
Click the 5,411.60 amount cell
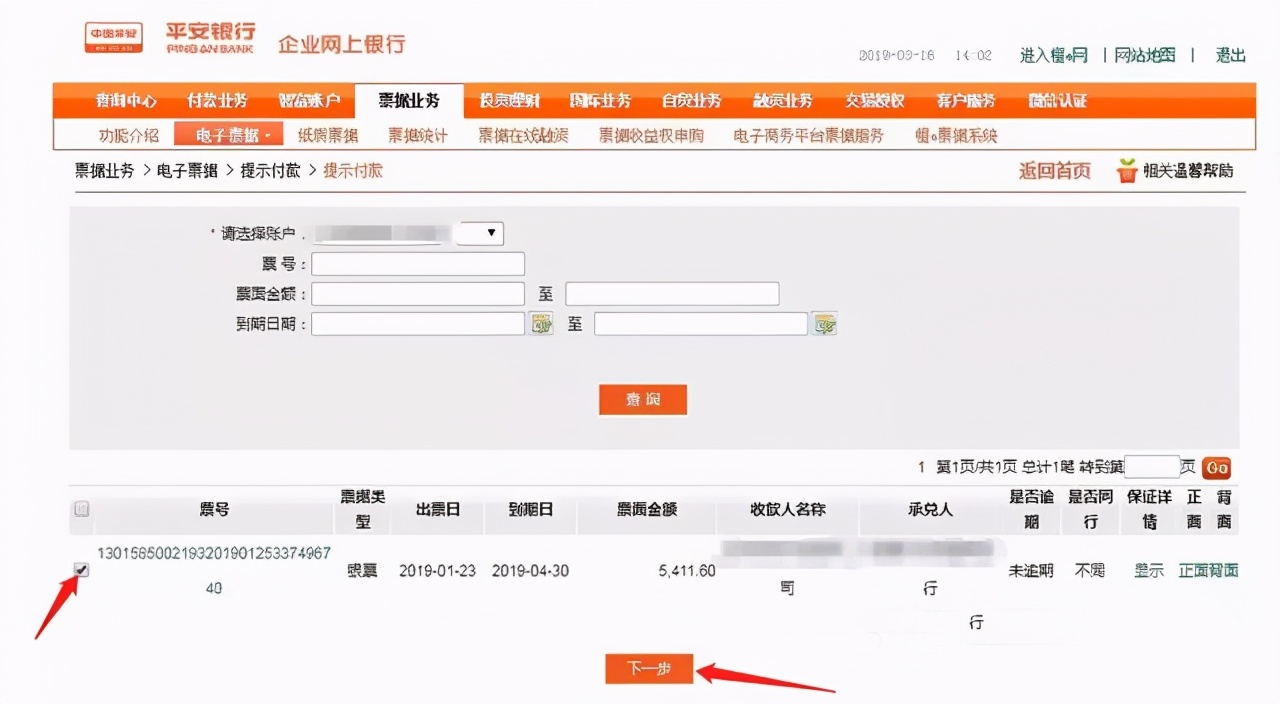pos(687,570)
